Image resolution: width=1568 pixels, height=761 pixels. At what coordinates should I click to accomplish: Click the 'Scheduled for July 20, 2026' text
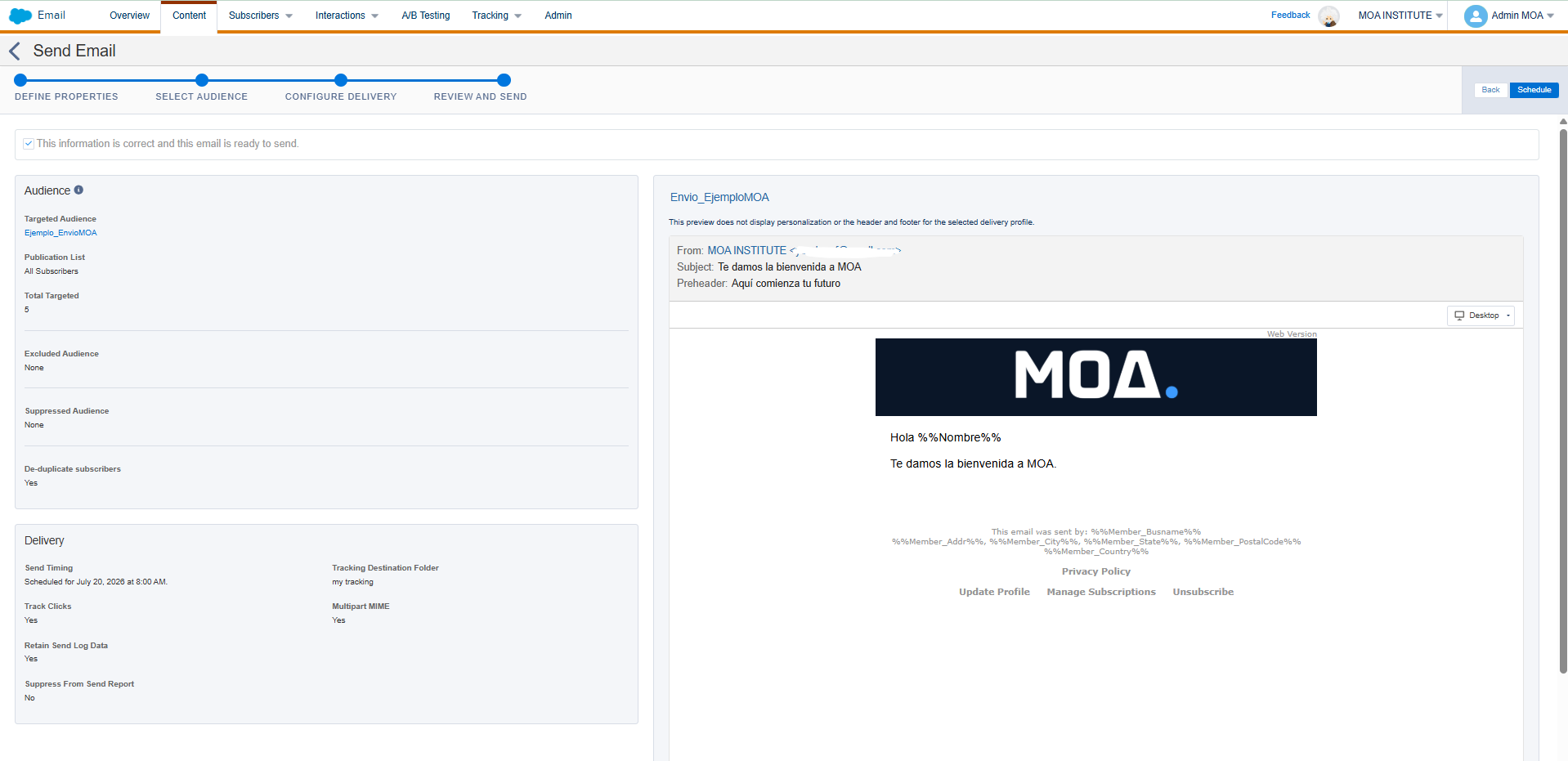(96, 582)
